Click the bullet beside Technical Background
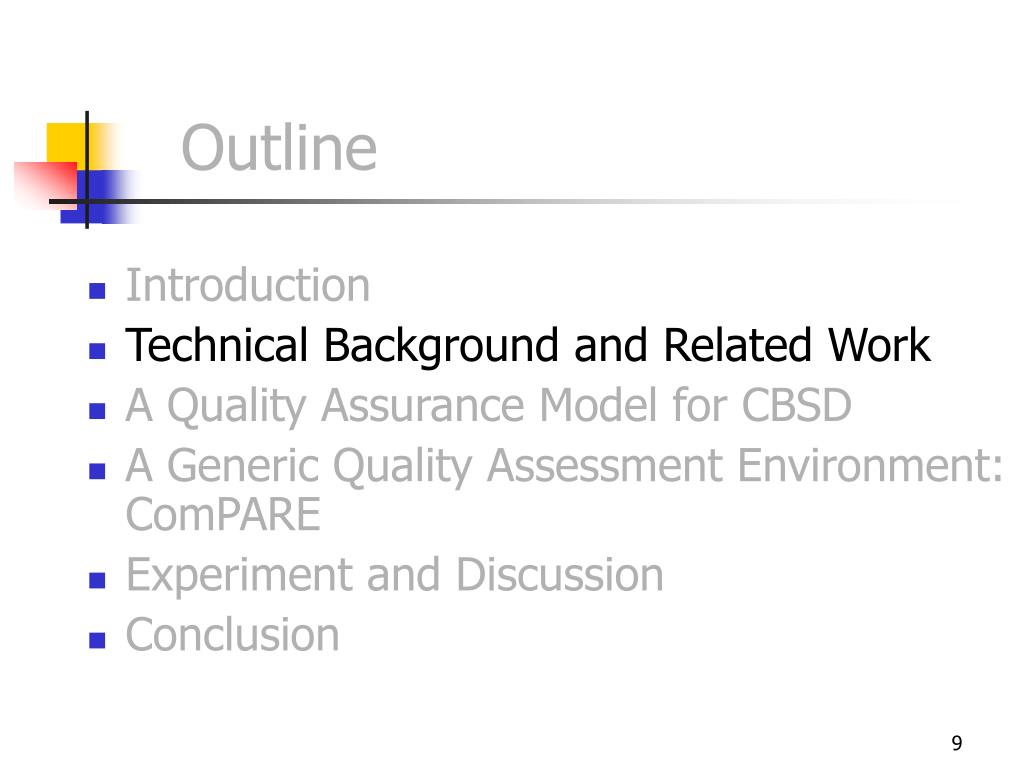 tap(97, 351)
